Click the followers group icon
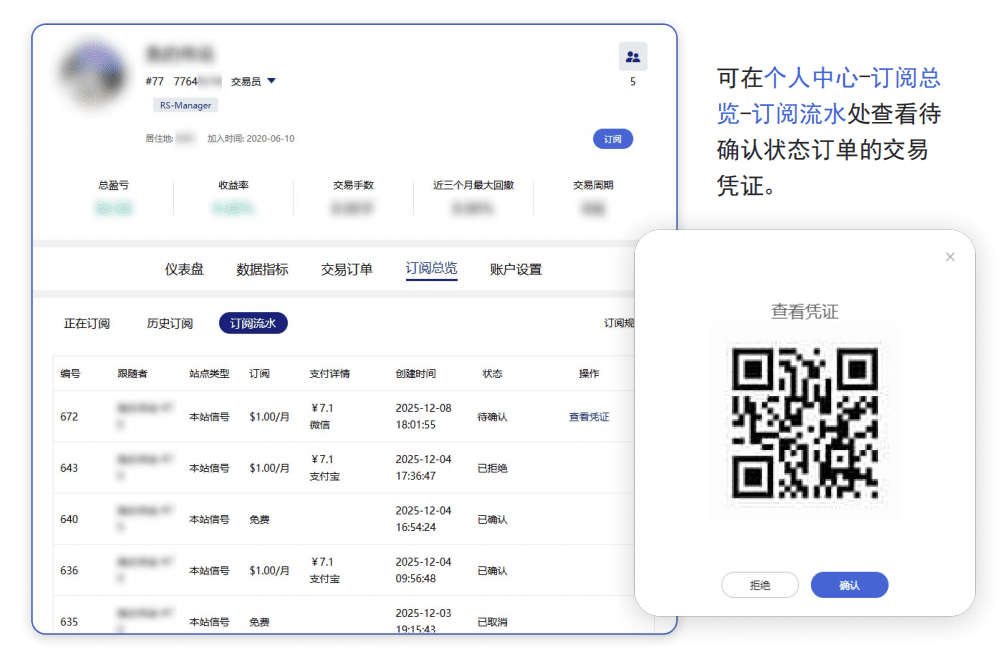 click(632, 57)
